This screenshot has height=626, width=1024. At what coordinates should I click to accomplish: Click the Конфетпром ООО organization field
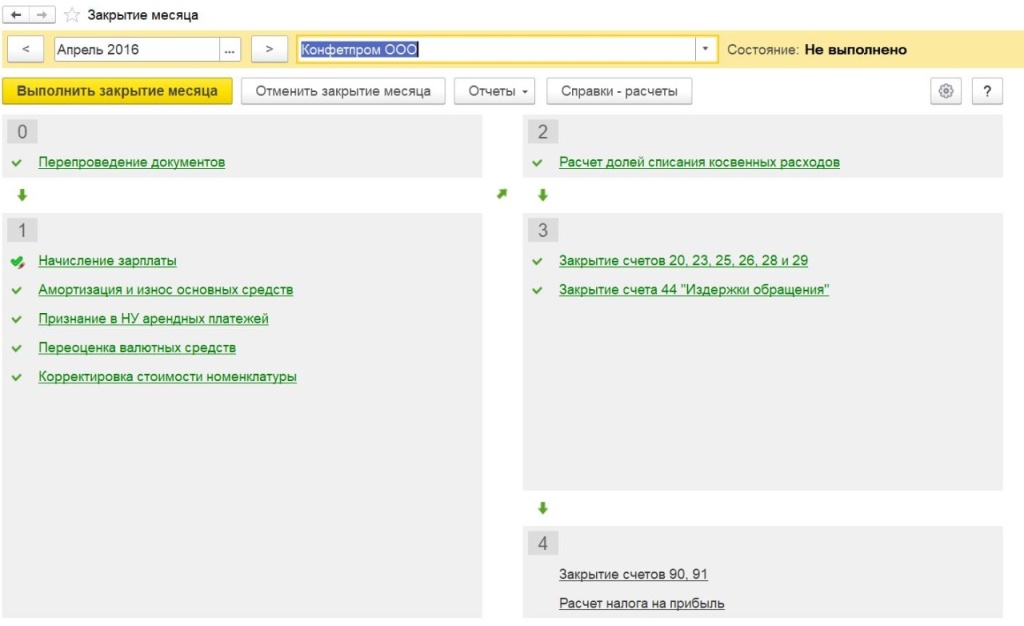pyautogui.click(x=495, y=49)
